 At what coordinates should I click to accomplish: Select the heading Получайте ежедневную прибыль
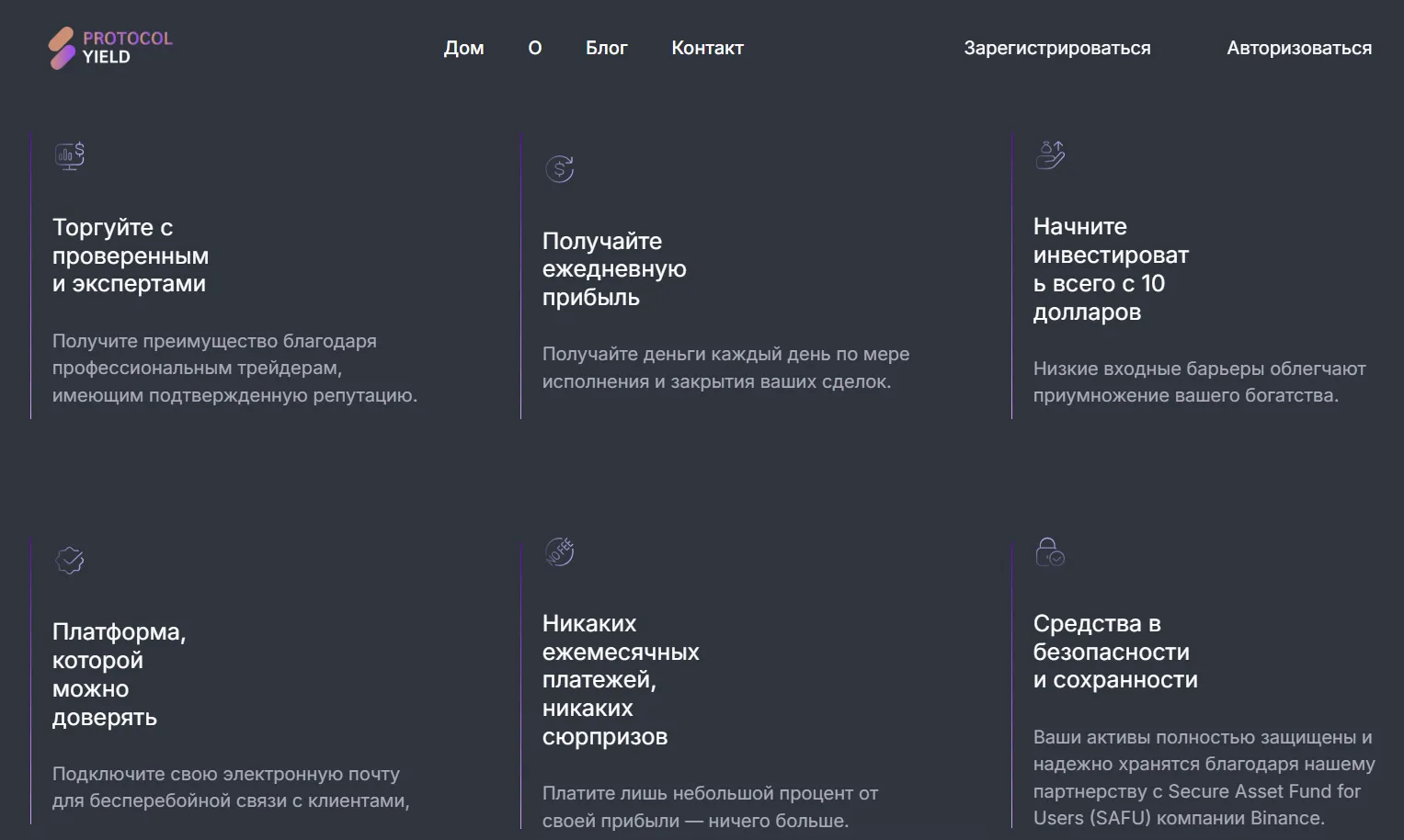(614, 269)
